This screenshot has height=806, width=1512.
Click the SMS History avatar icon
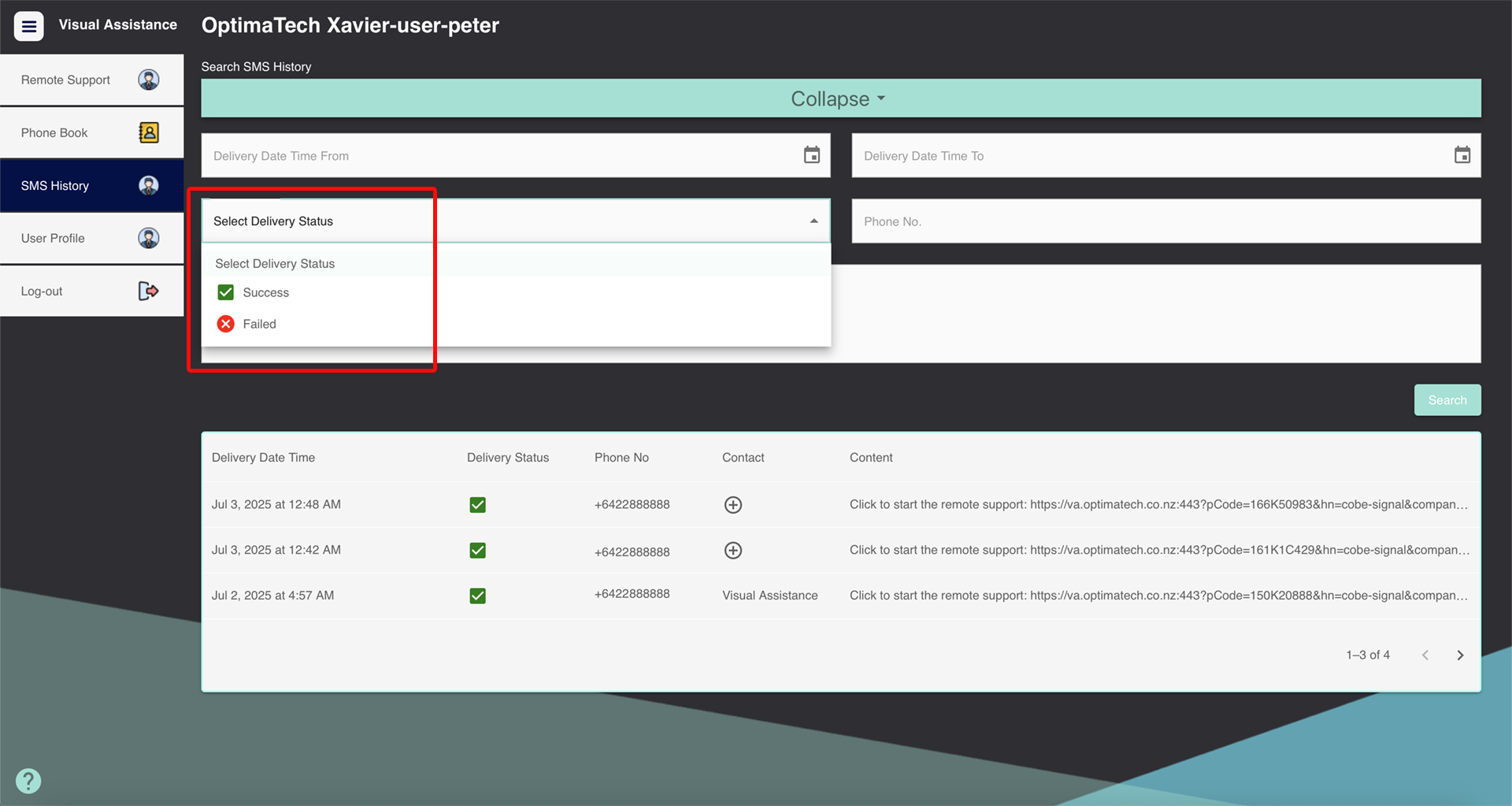149,185
